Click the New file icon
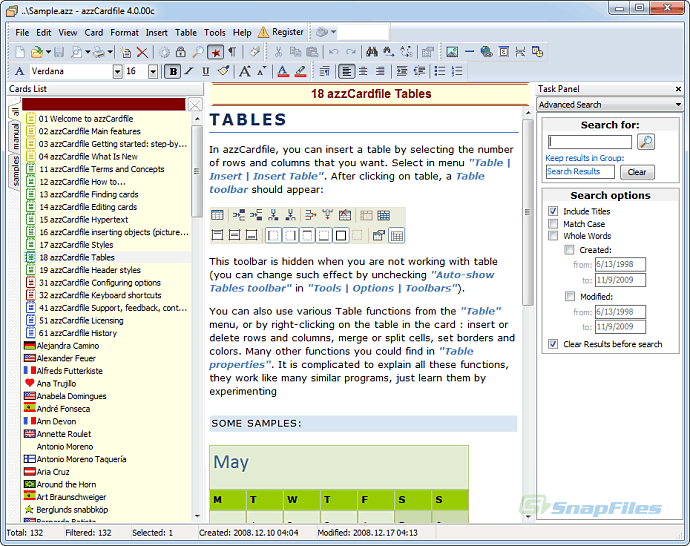The width and height of the screenshot is (690, 546). pyautogui.click(x=20, y=52)
